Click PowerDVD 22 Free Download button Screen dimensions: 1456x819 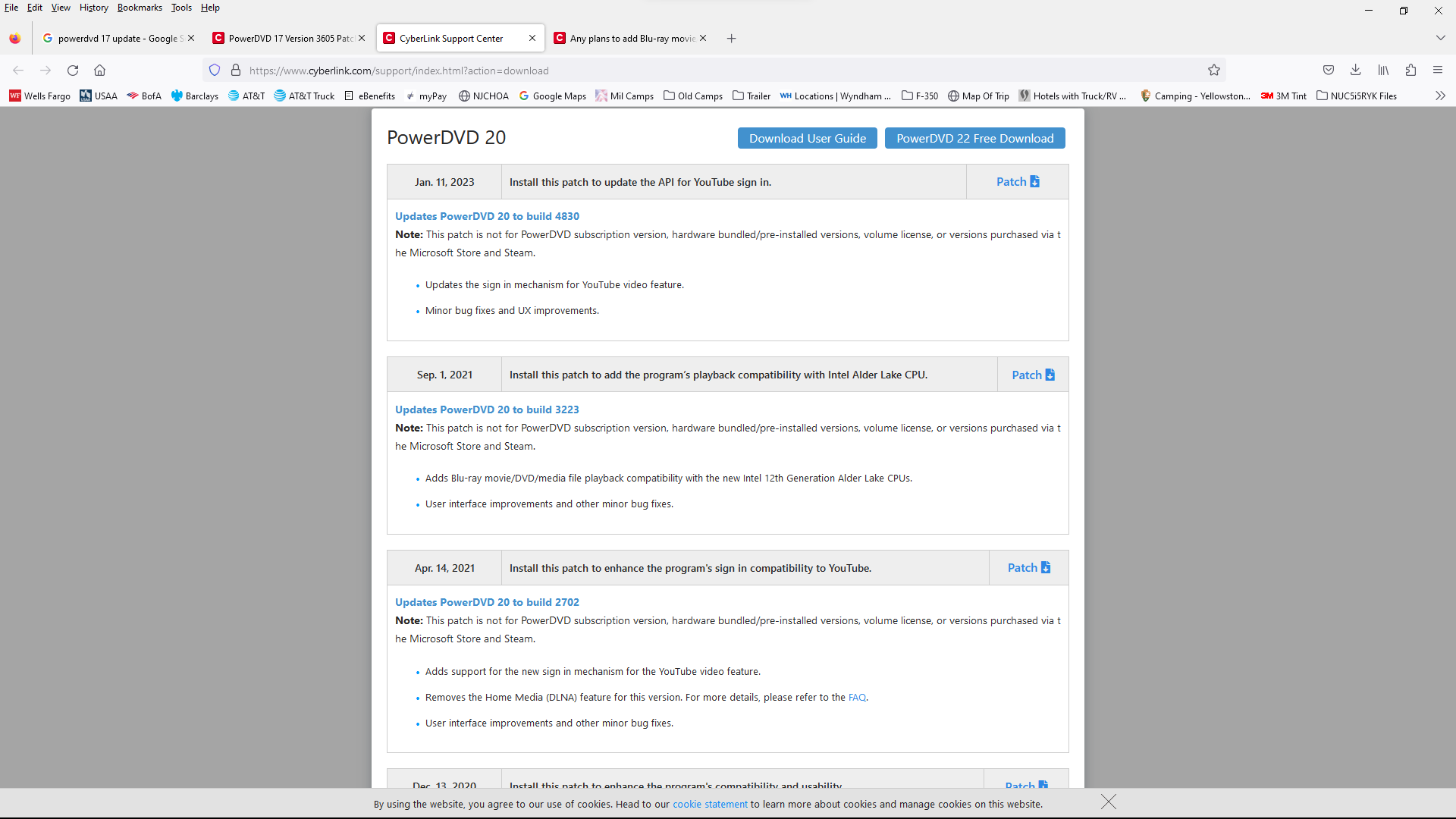coord(975,138)
